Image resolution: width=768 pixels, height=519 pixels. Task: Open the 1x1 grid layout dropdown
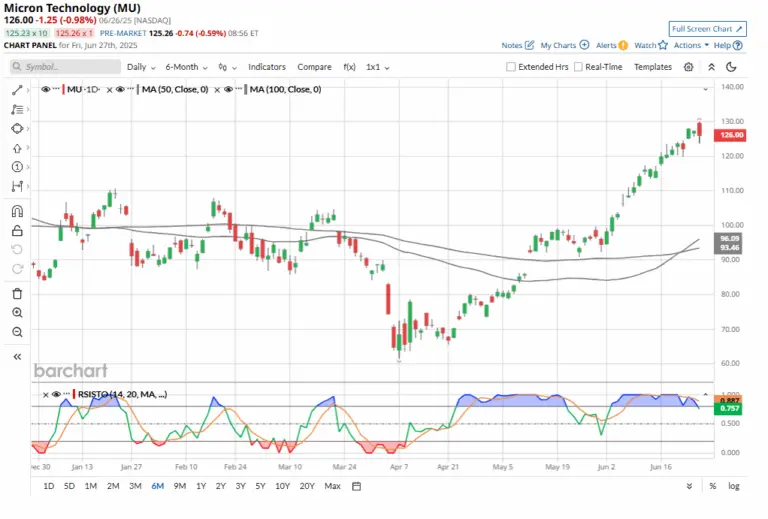[x=378, y=67]
